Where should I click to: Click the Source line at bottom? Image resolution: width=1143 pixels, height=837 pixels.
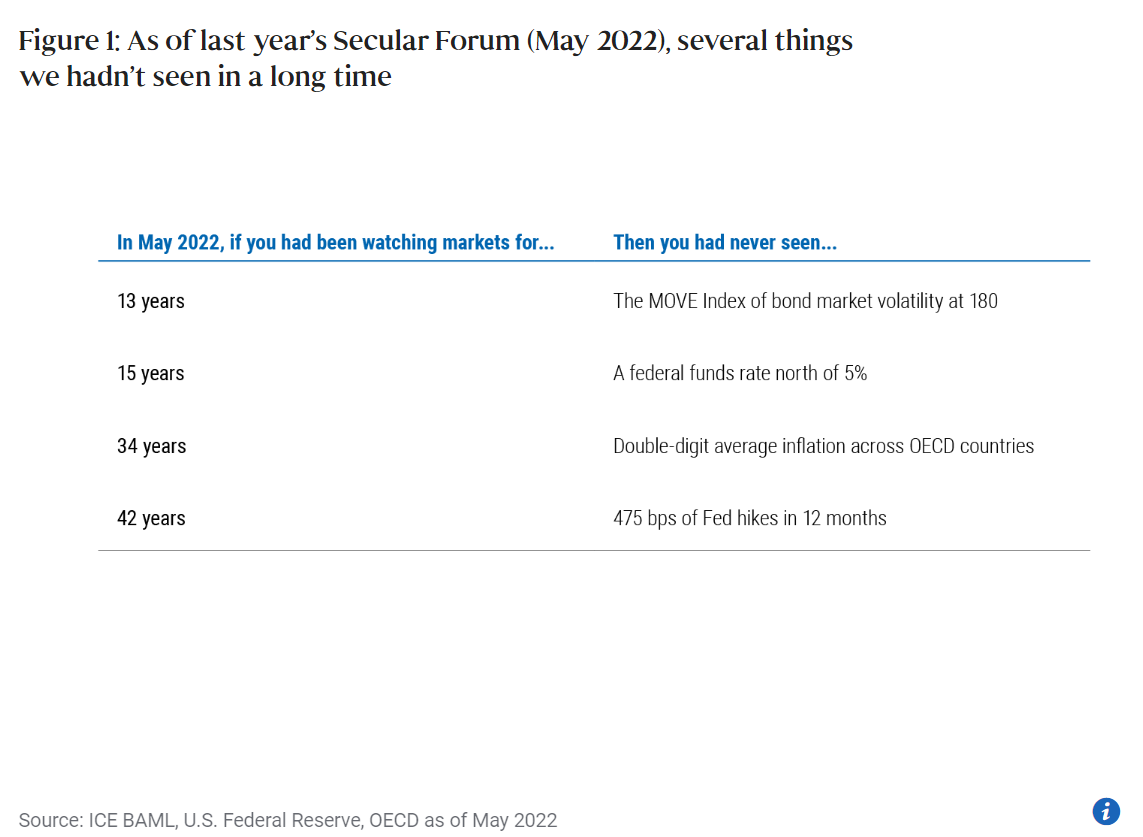288,820
